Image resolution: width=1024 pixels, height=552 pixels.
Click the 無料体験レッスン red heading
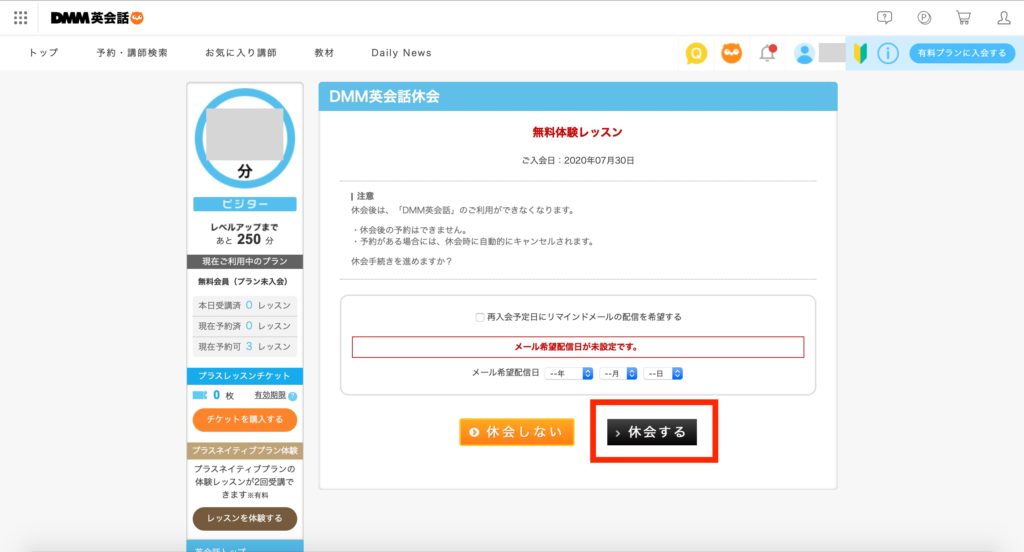(x=577, y=132)
